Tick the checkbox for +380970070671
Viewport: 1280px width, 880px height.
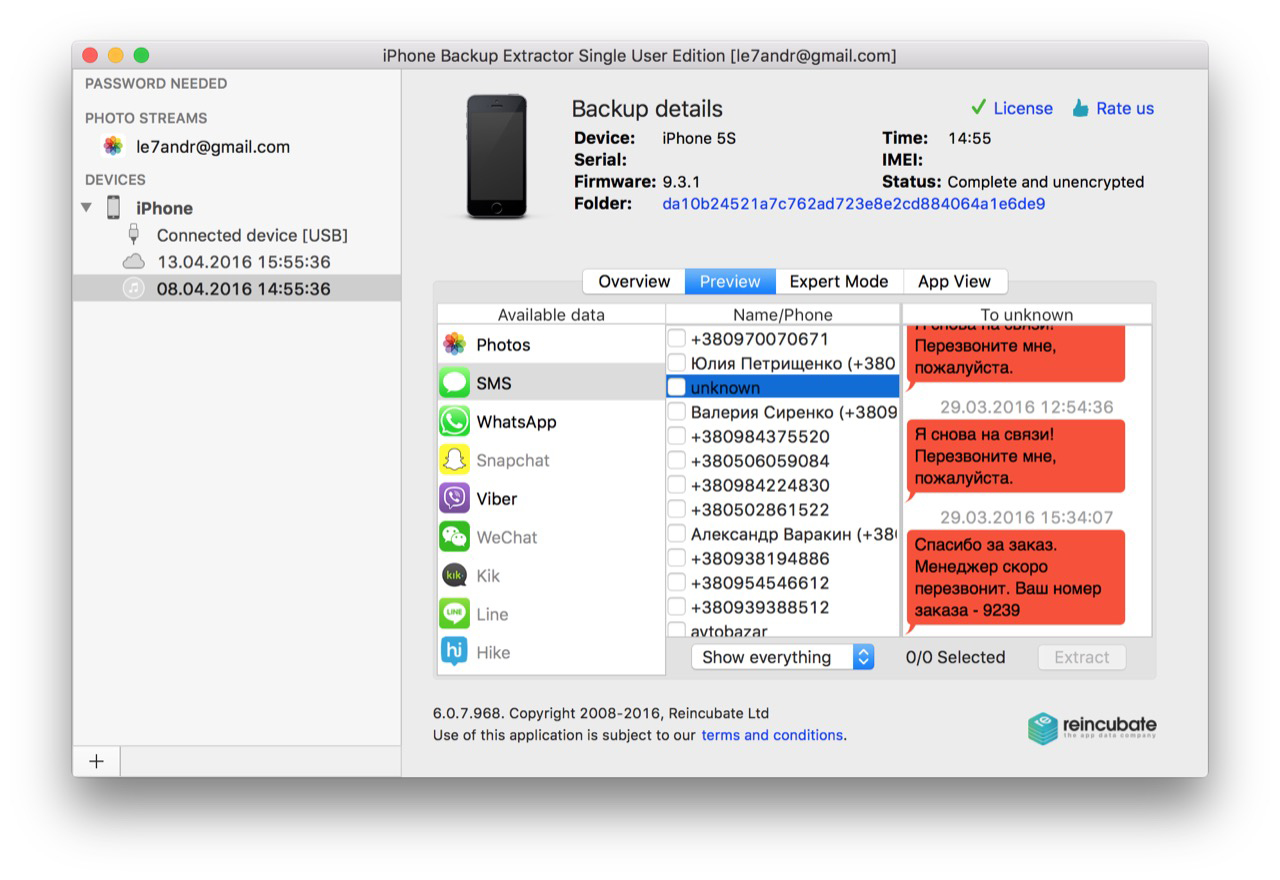coord(677,339)
